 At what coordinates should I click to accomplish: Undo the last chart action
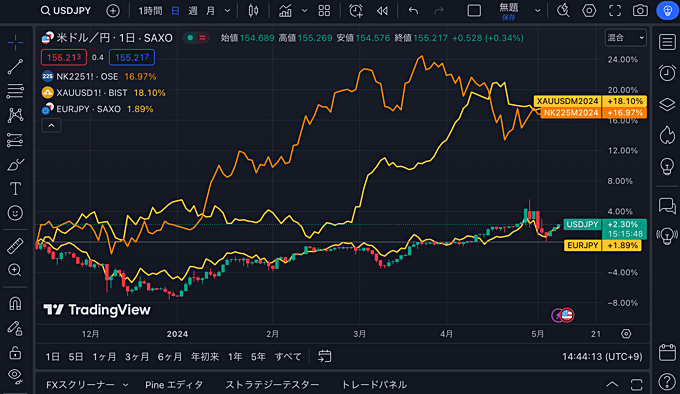point(413,11)
